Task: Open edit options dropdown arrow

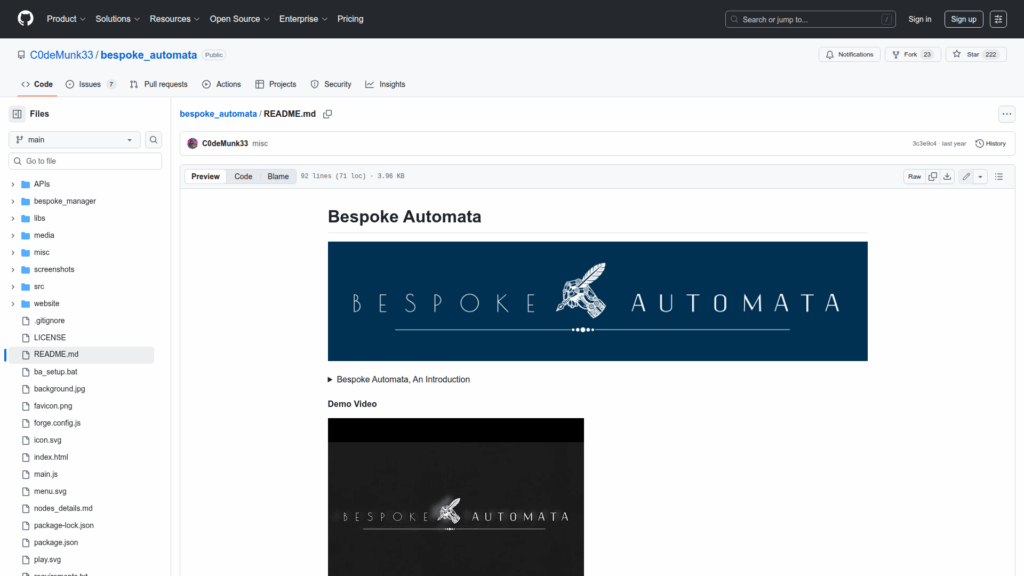Action: pyautogui.click(x=980, y=176)
